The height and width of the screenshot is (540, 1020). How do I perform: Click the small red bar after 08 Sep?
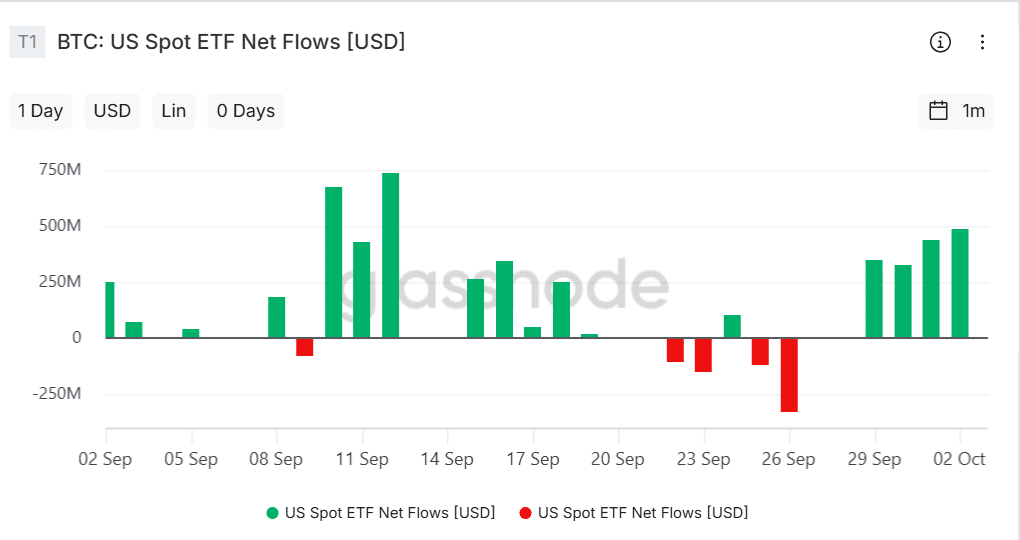(x=304, y=347)
